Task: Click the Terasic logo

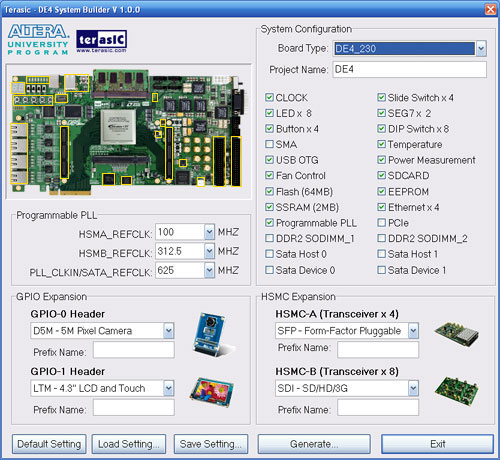Action: [101, 41]
